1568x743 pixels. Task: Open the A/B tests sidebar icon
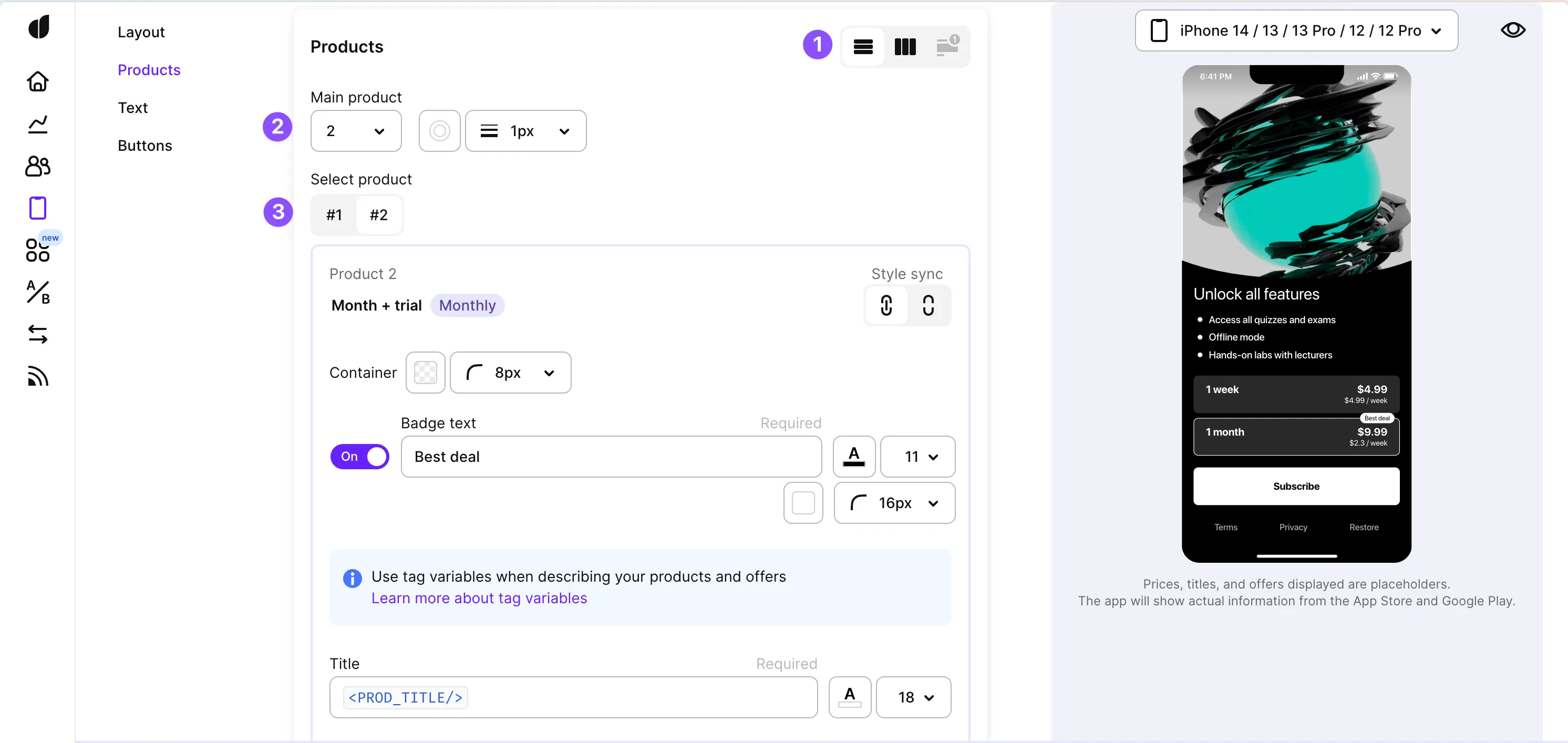[38, 292]
